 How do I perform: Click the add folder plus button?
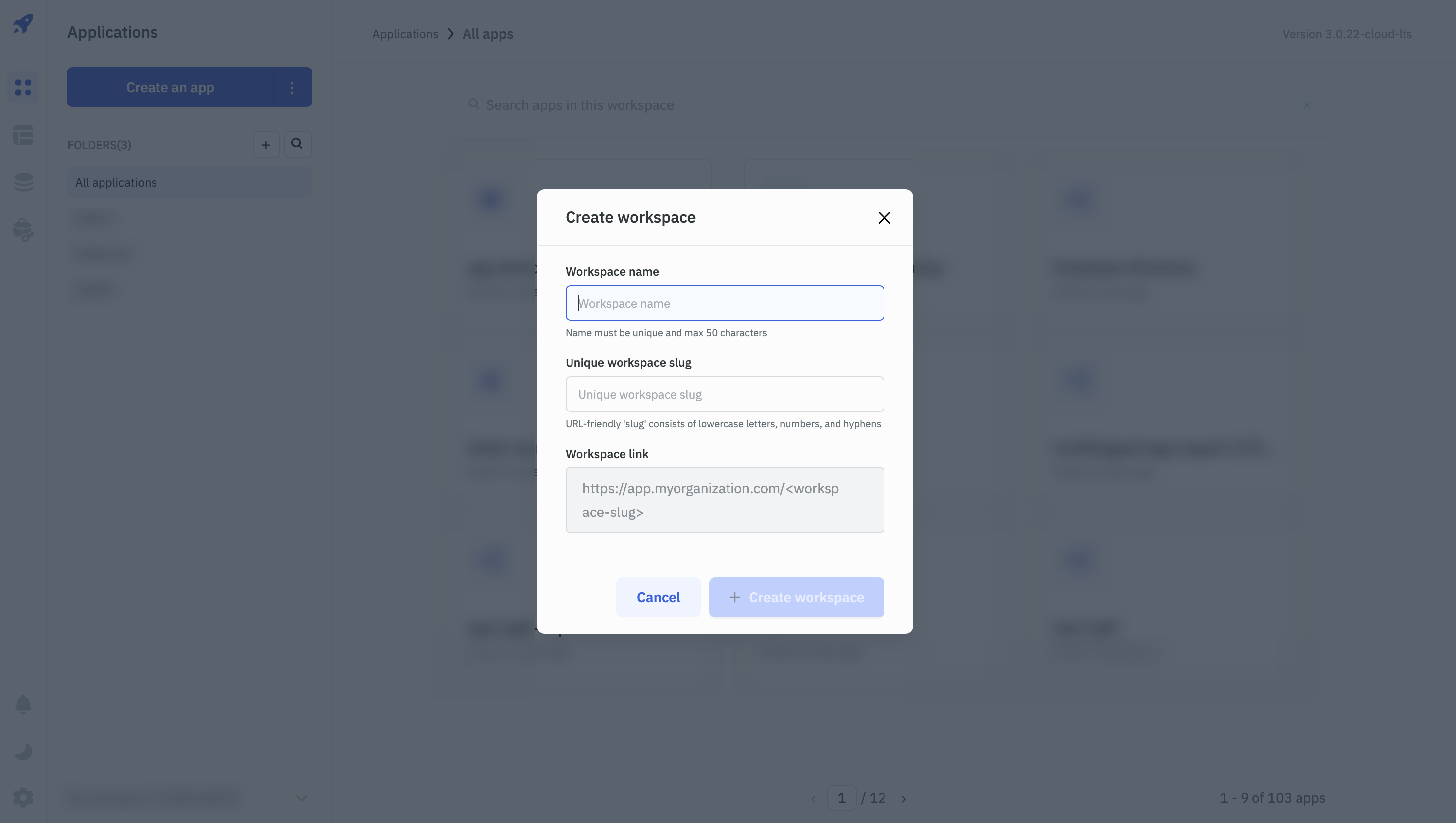266,145
